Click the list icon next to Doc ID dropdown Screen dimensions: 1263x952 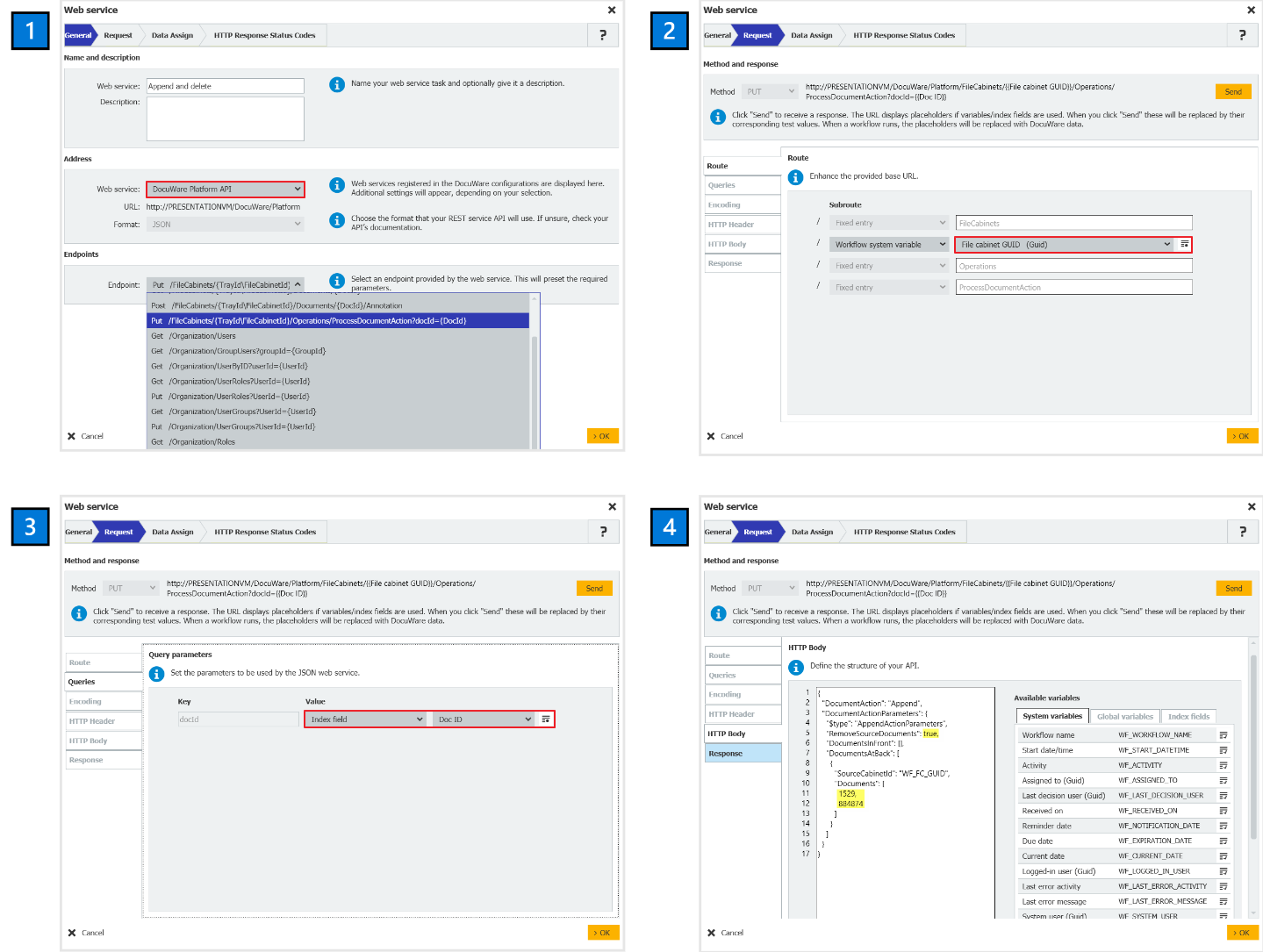click(546, 719)
